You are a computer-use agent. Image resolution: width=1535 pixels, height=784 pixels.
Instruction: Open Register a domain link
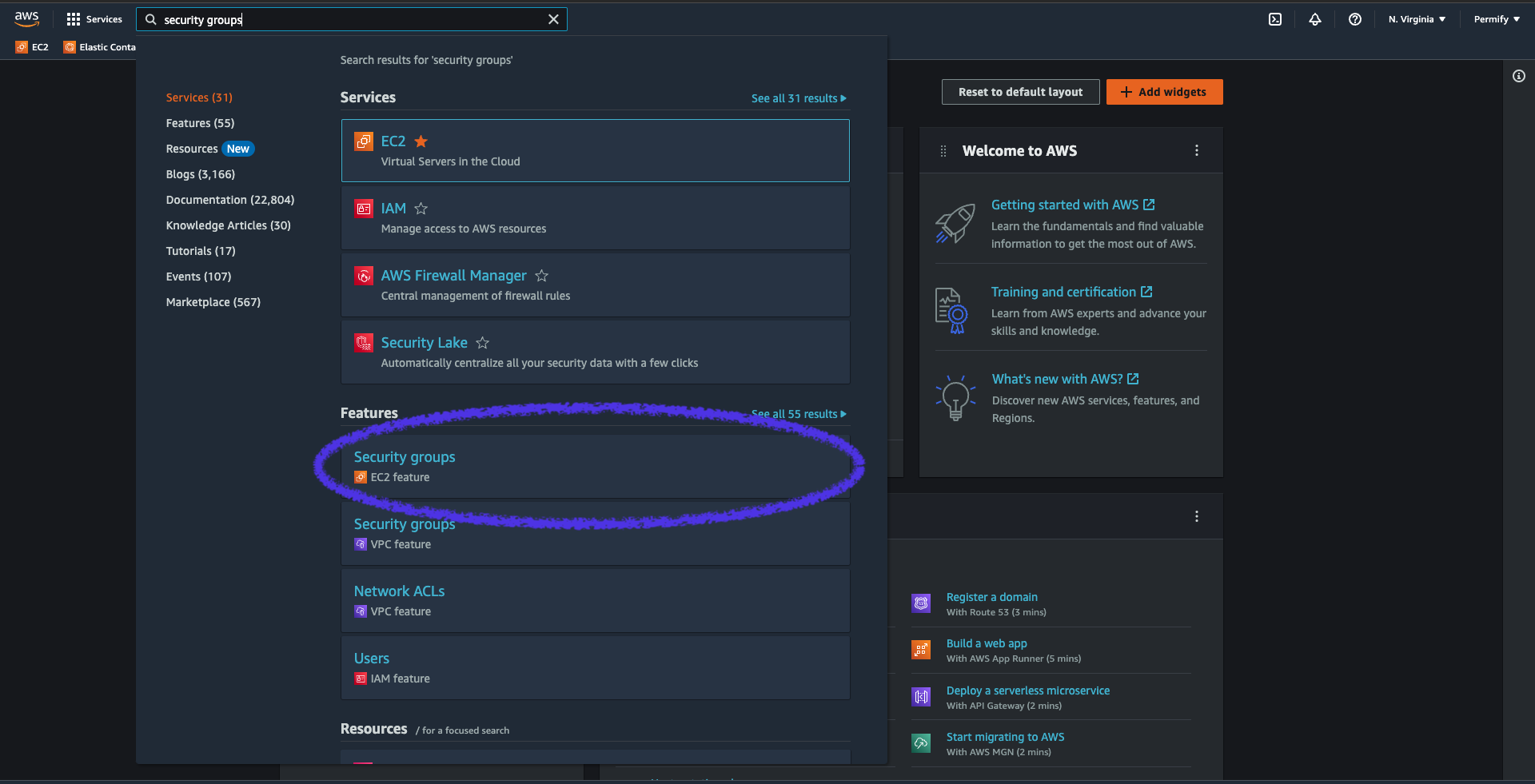tap(991, 597)
